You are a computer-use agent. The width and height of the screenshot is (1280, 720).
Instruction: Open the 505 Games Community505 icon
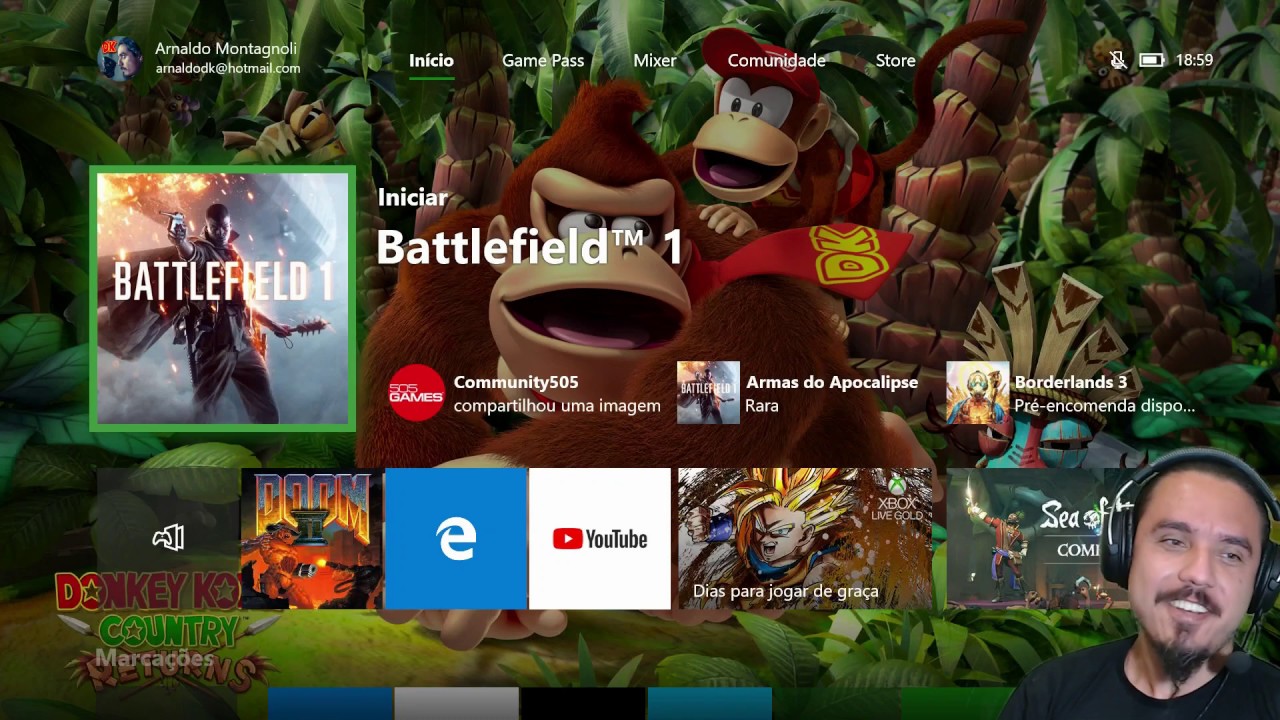[x=417, y=393]
